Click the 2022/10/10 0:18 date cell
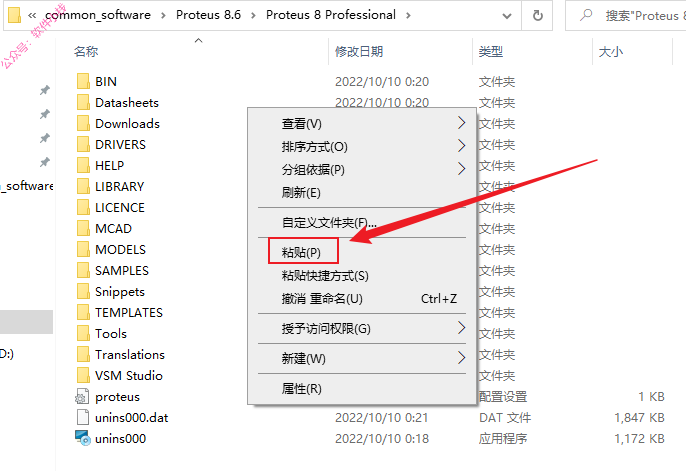Image resolution: width=686 pixels, height=471 pixels. 382,439
